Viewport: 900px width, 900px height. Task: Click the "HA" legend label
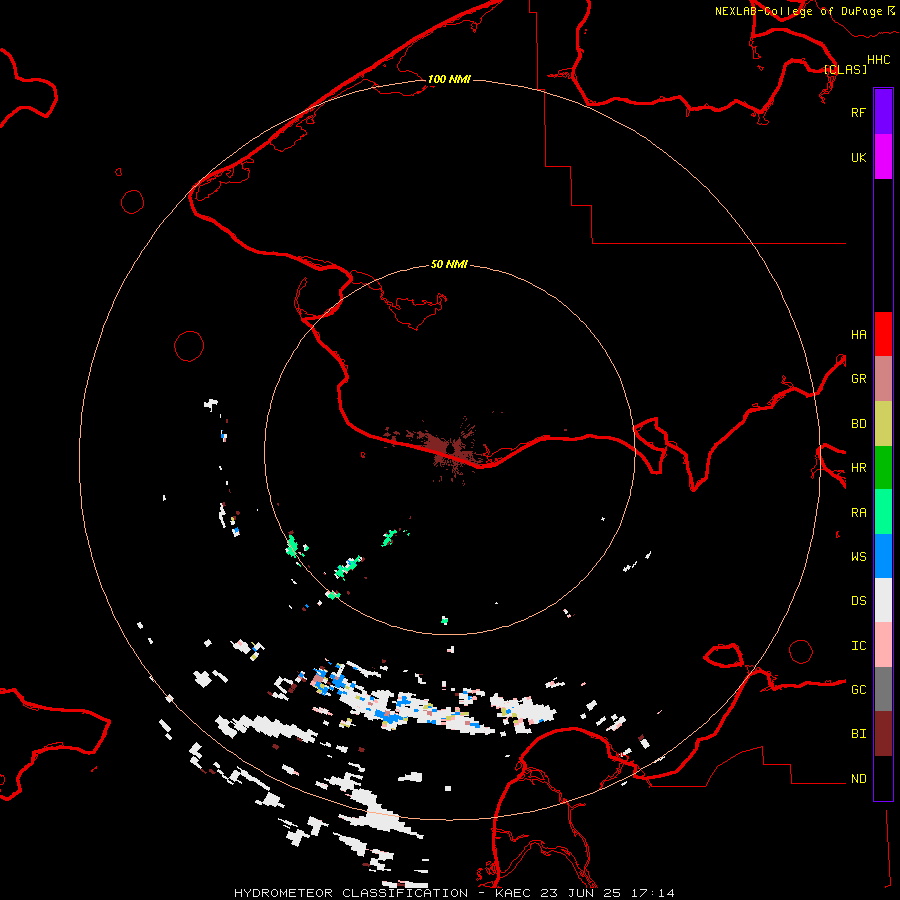point(858,334)
